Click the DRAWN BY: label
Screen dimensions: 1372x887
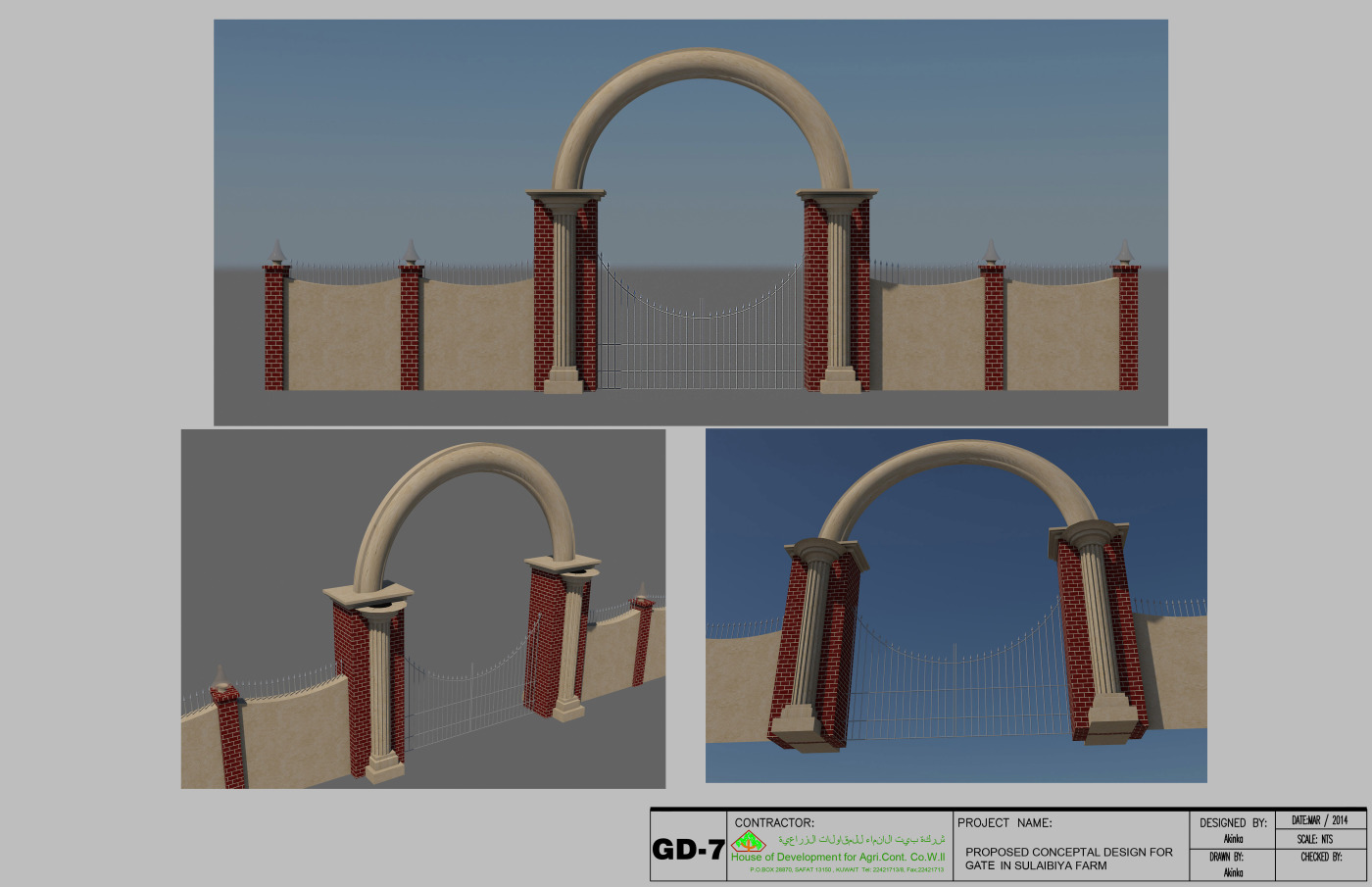[1226, 857]
